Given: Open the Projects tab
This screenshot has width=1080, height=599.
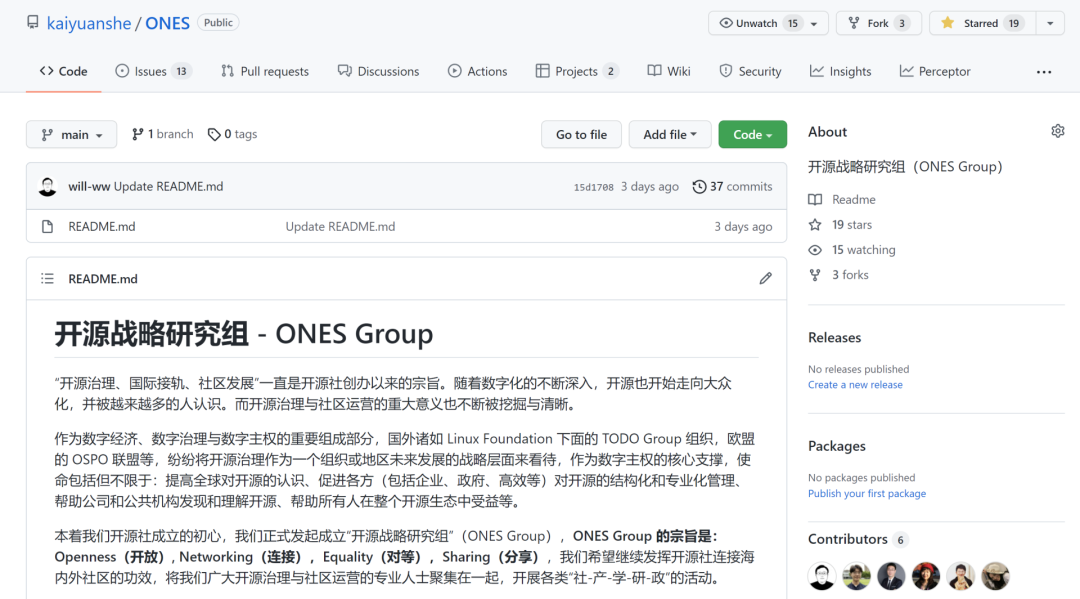Looking at the screenshot, I should pyautogui.click(x=577, y=71).
